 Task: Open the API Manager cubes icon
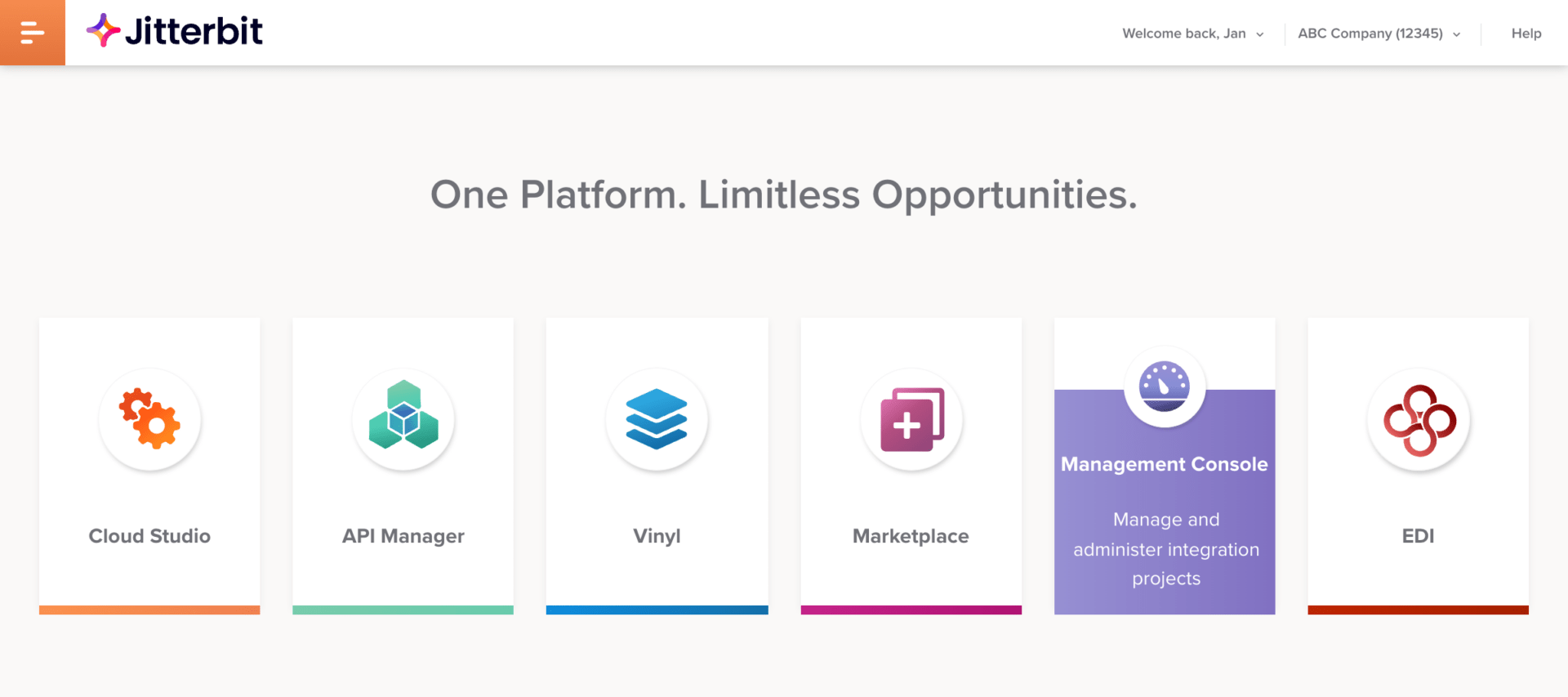coord(403,417)
